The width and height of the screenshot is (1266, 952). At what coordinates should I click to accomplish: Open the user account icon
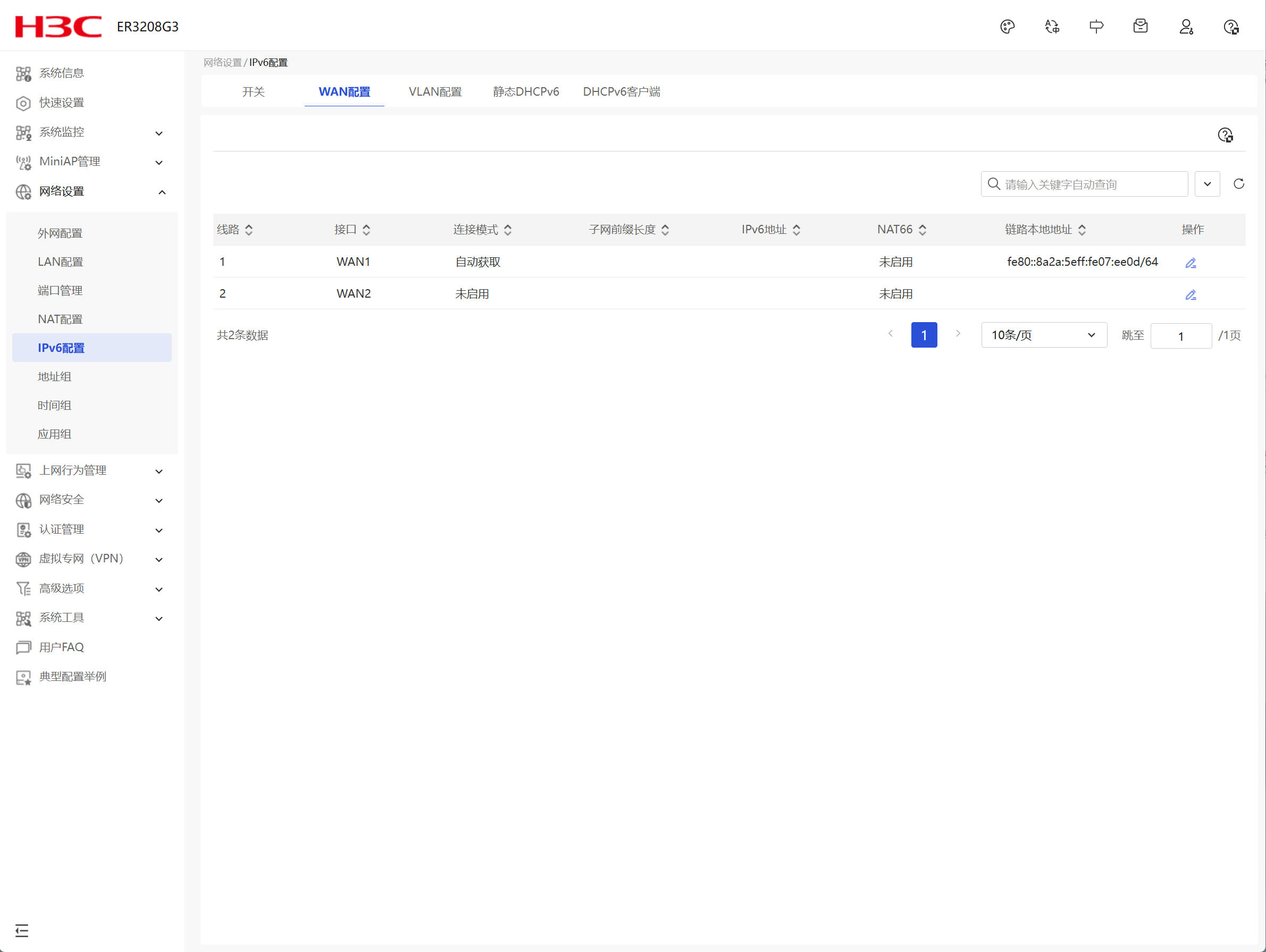tap(1186, 27)
